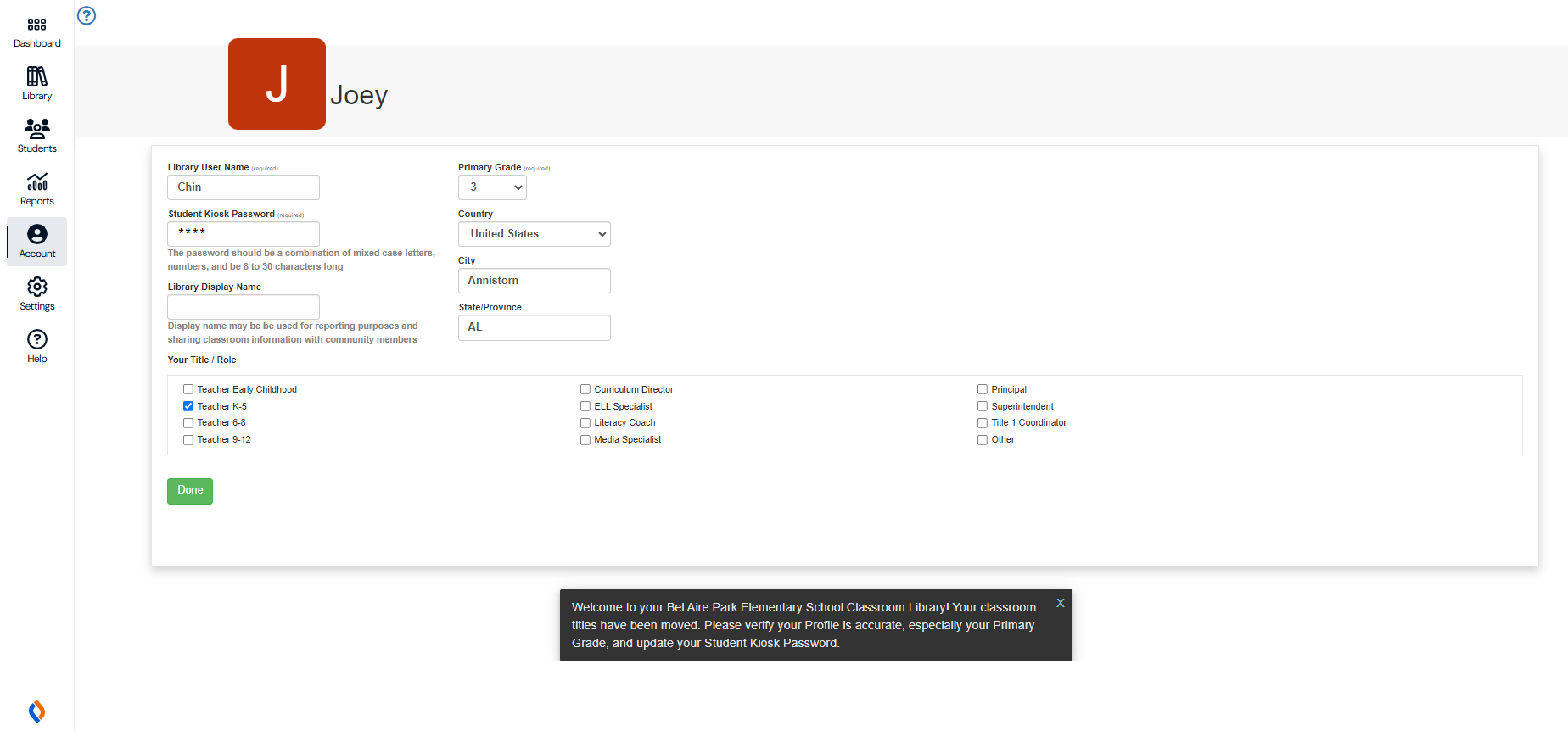Click the Library Display Name field
The height and width of the screenshot is (731, 1568).
[244, 307]
